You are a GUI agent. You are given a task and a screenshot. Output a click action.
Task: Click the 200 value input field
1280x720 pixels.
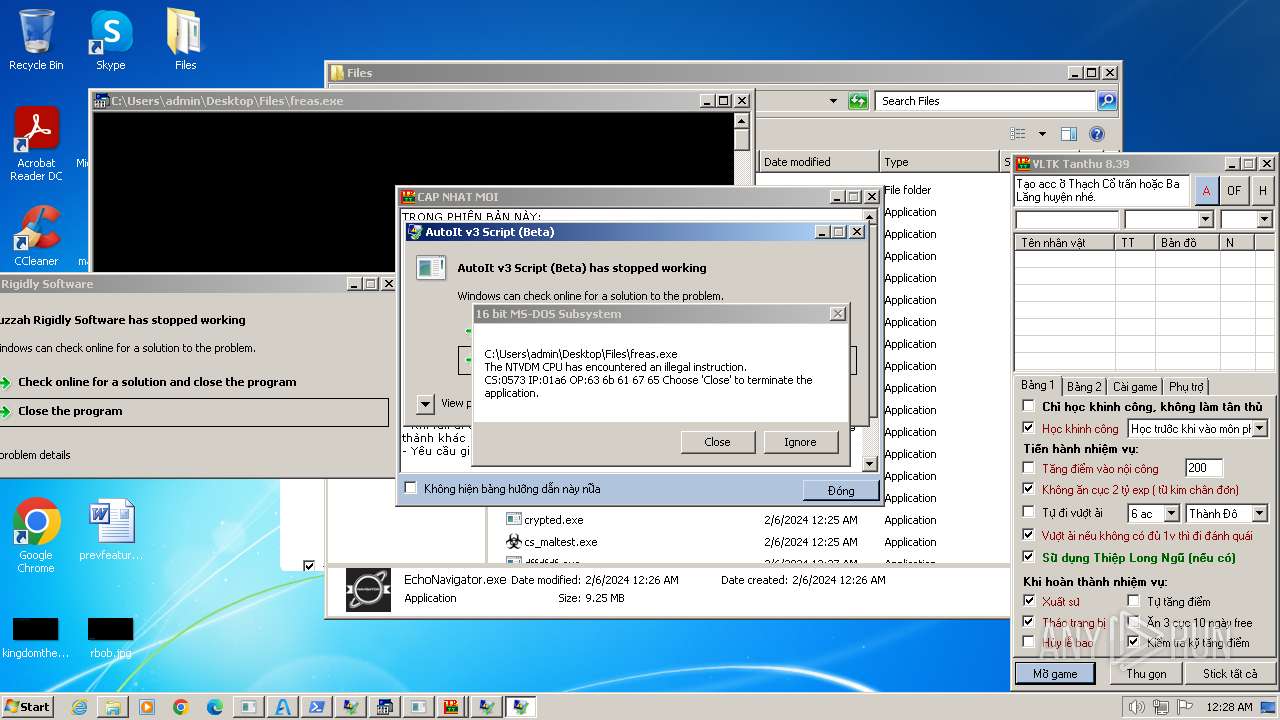coord(1204,468)
